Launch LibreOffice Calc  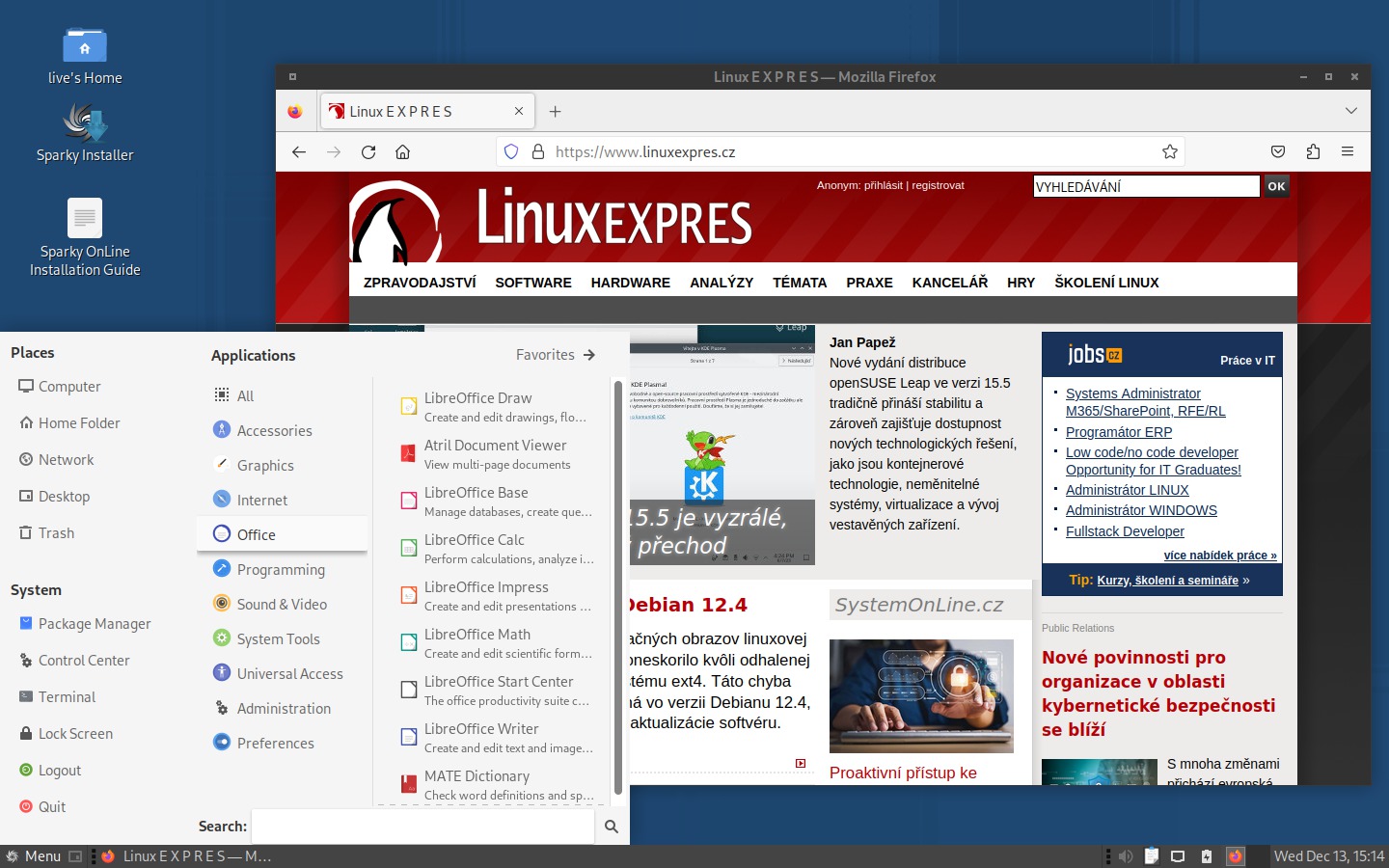(x=497, y=549)
